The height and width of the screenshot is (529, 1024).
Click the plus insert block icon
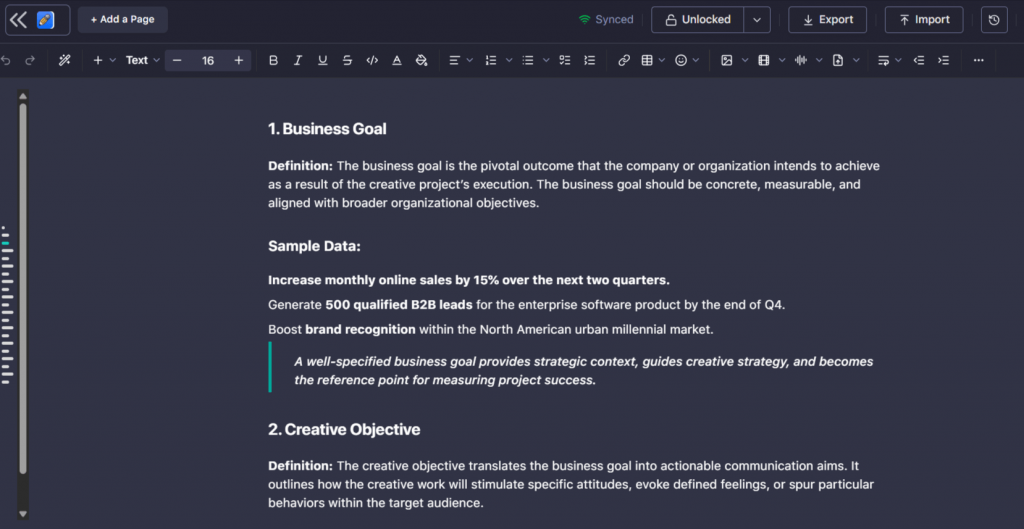98,60
